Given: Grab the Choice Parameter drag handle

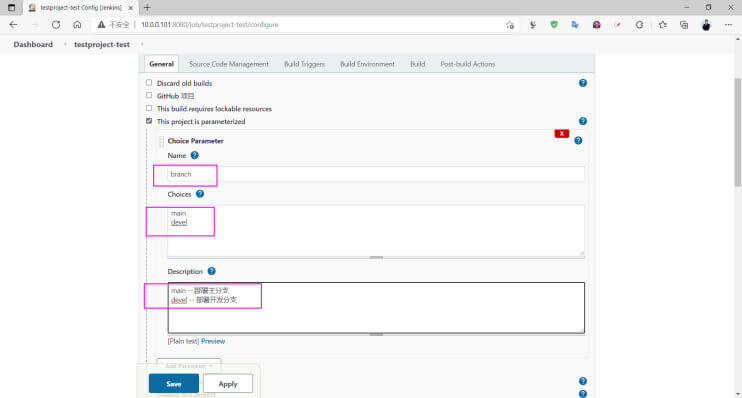Looking at the screenshot, I should tap(161, 141).
